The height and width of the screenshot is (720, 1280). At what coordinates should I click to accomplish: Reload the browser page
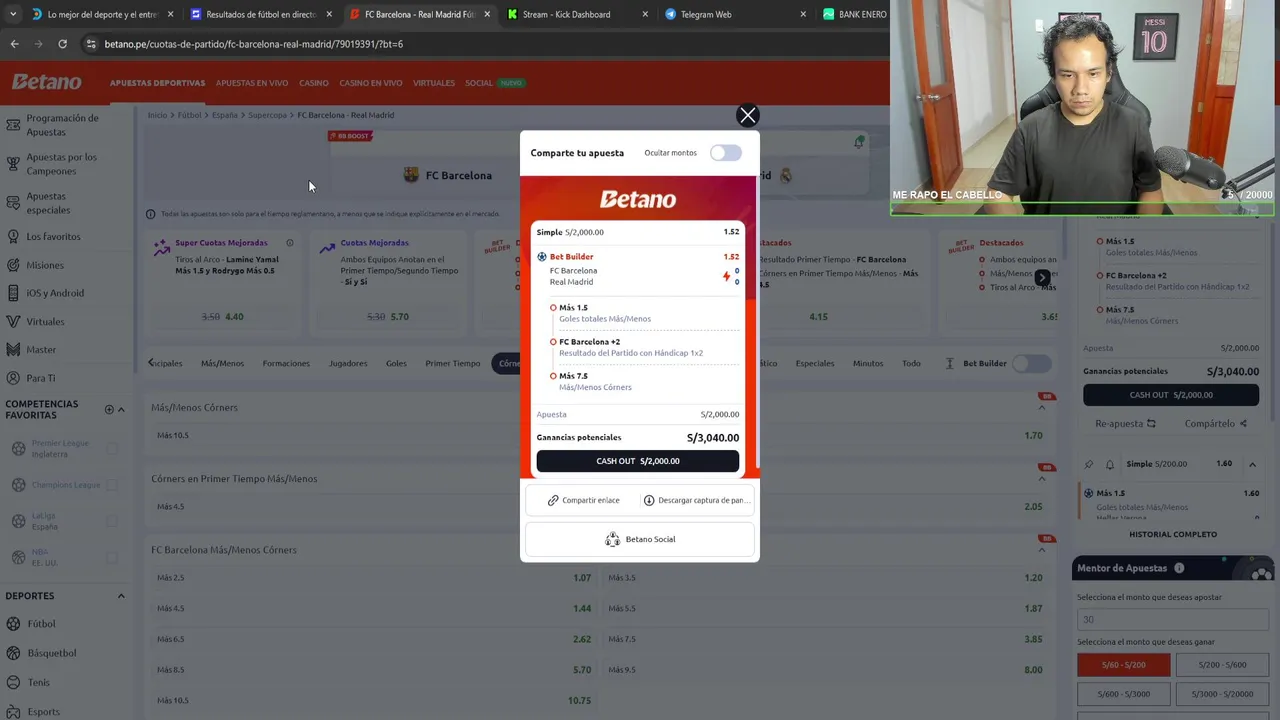click(x=62, y=44)
